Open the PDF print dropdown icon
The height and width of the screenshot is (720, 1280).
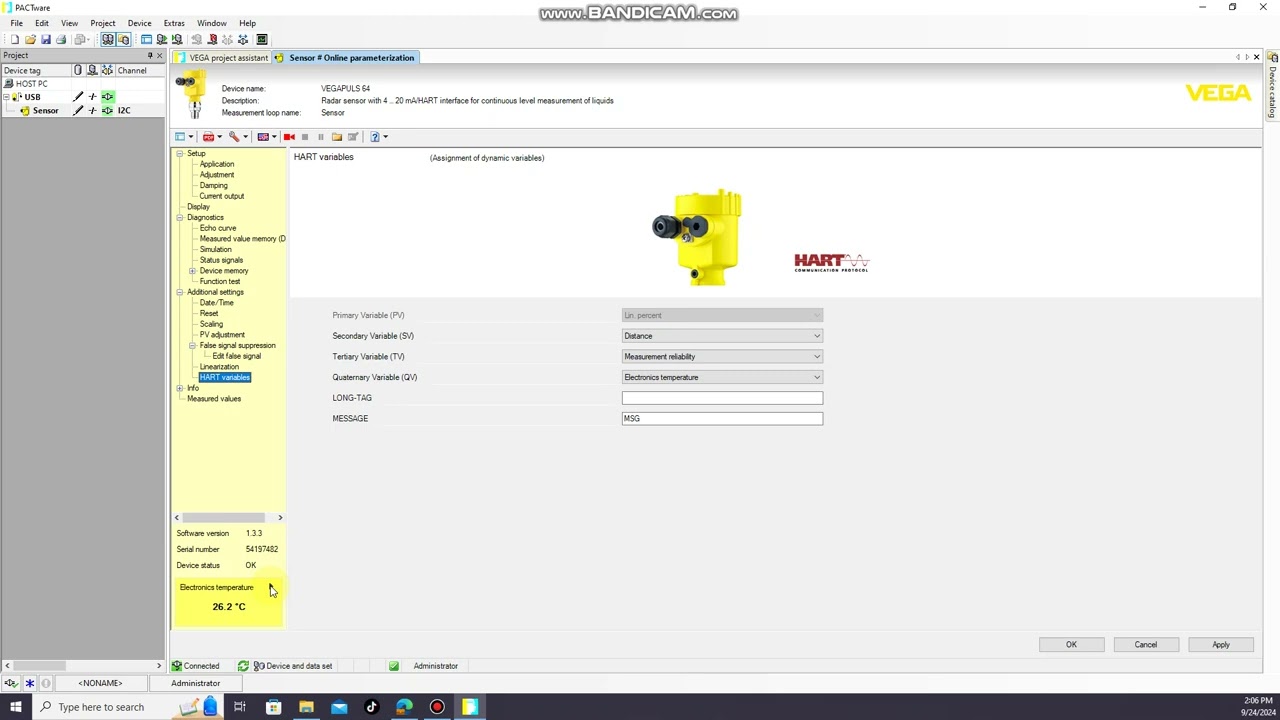211,137
